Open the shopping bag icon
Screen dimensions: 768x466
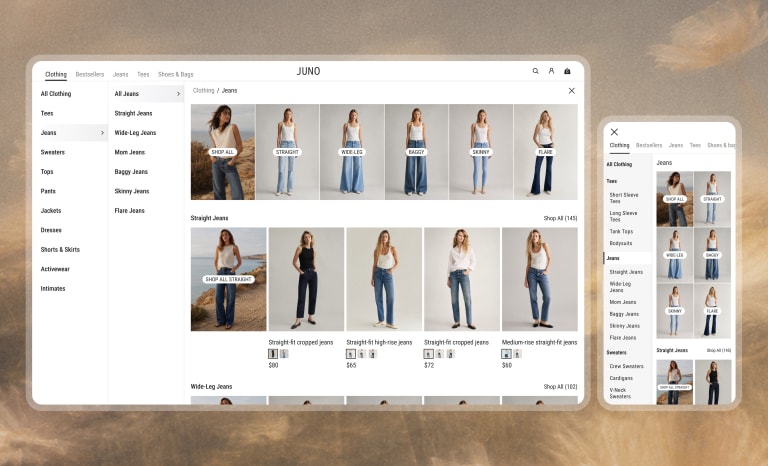coord(567,71)
